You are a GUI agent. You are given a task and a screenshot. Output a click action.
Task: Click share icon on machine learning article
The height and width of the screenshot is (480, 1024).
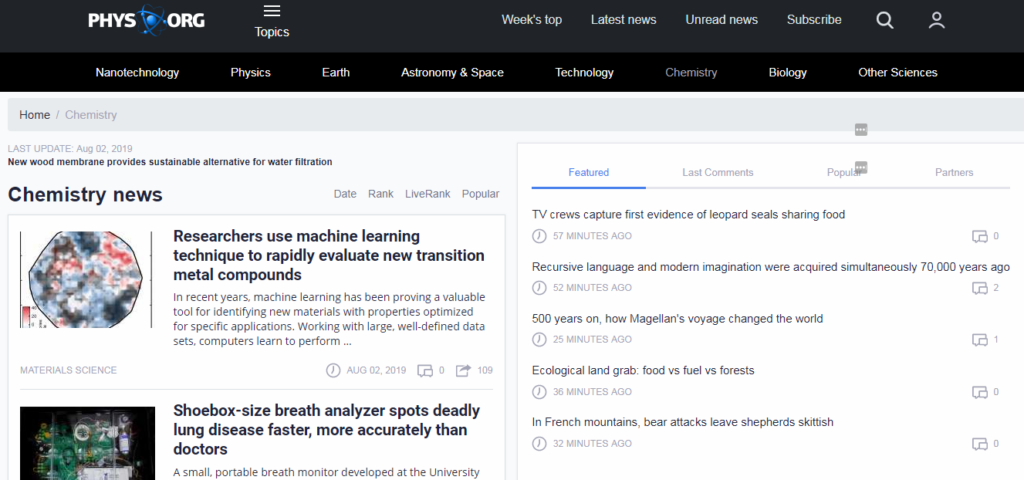click(463, 371)
